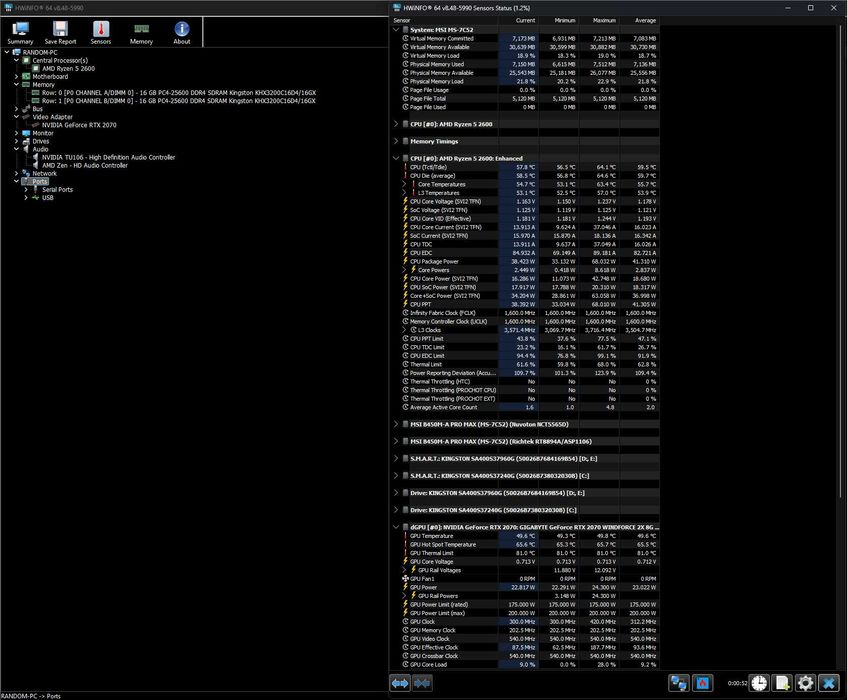
Task: Select NVIDIA TU106 High Definition Audio Controller
Action: pos(109,157)
